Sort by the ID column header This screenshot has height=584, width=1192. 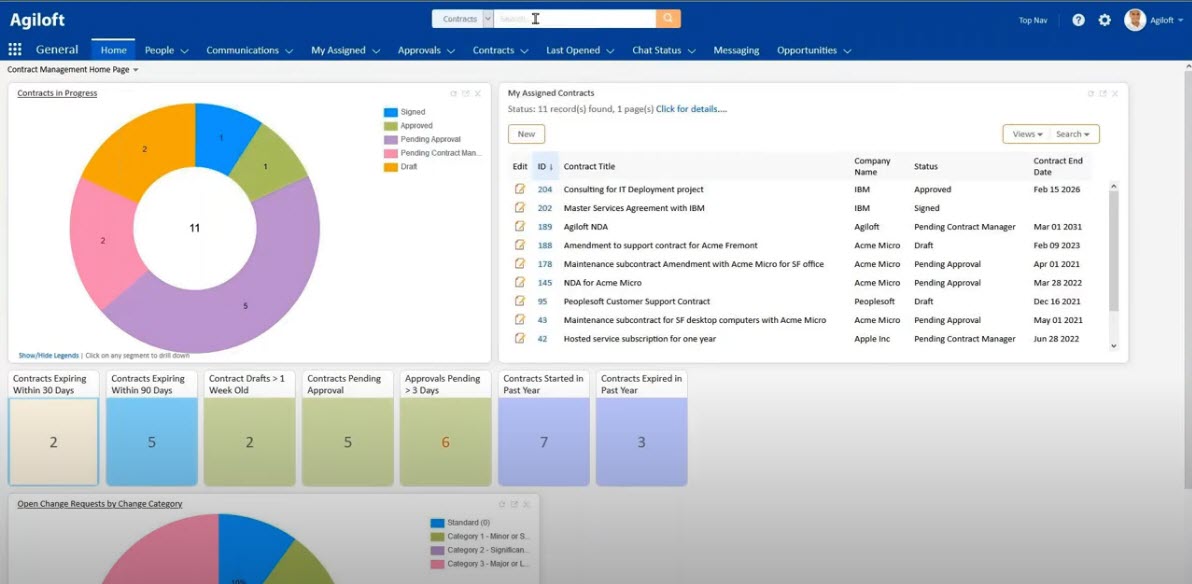click(x=545, y=167)
